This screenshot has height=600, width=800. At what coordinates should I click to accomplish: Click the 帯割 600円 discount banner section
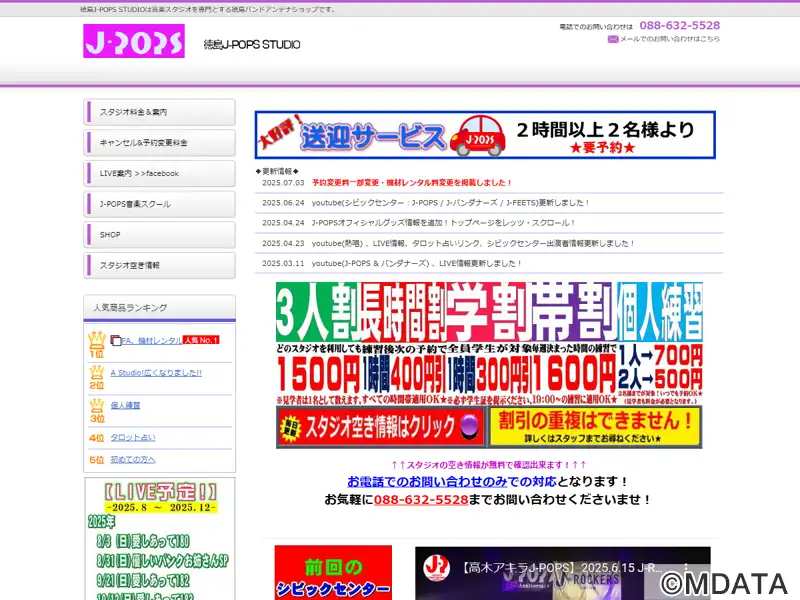coord(574,343)
